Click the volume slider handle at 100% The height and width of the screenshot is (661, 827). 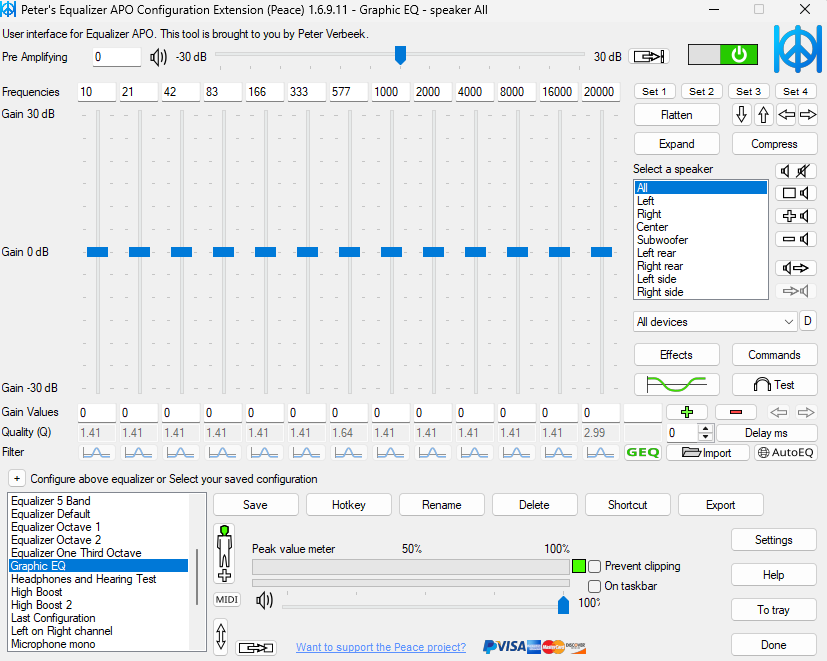[x=563, y=604]
